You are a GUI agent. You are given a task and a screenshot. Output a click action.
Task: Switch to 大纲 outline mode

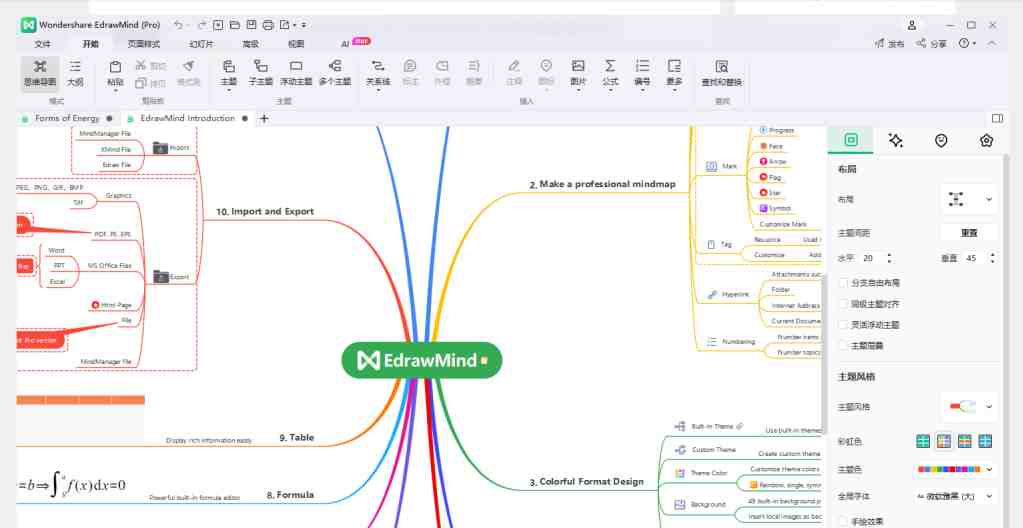[74, 71]
